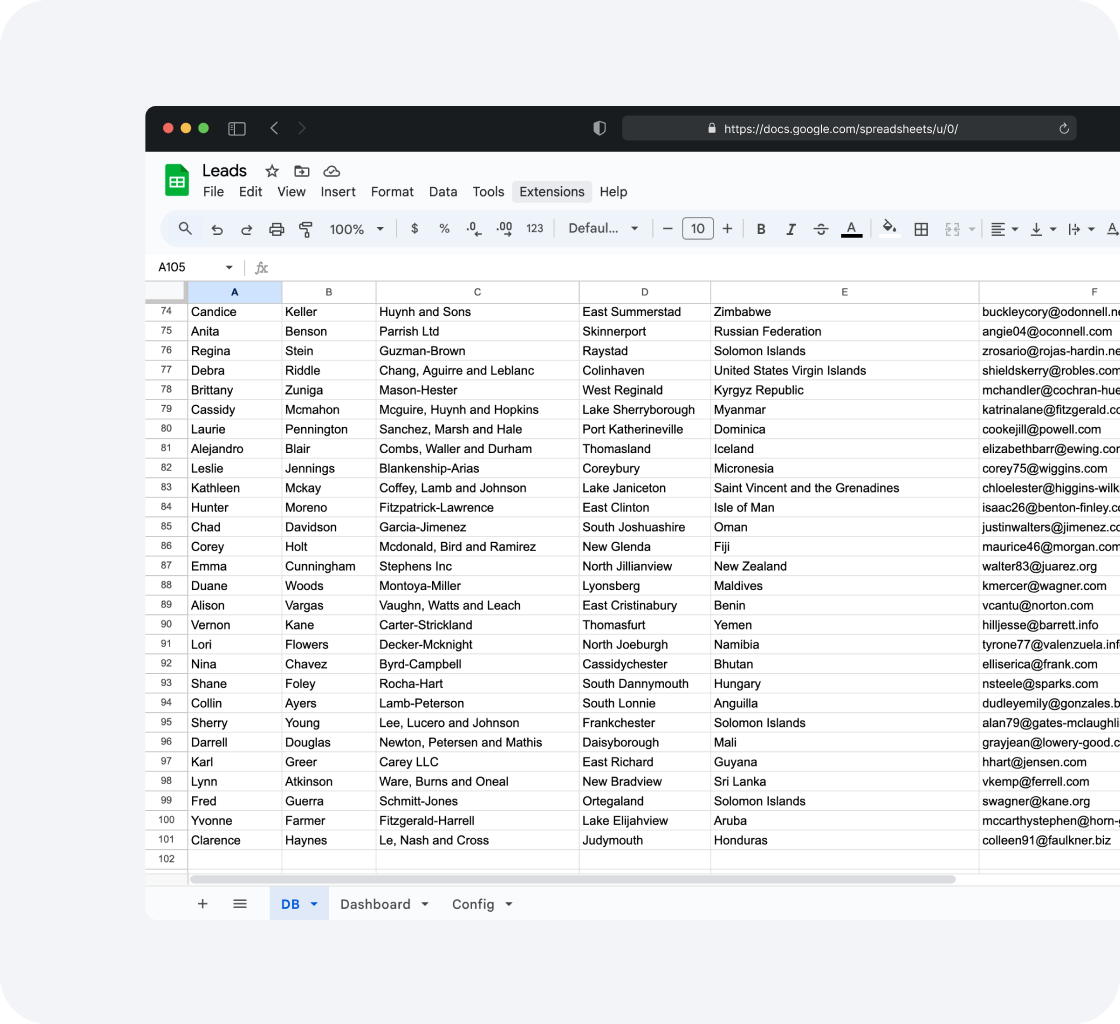Toggle italic formatting
The width and height of the screenshot is (1120, 1024).
click(791, 228)
